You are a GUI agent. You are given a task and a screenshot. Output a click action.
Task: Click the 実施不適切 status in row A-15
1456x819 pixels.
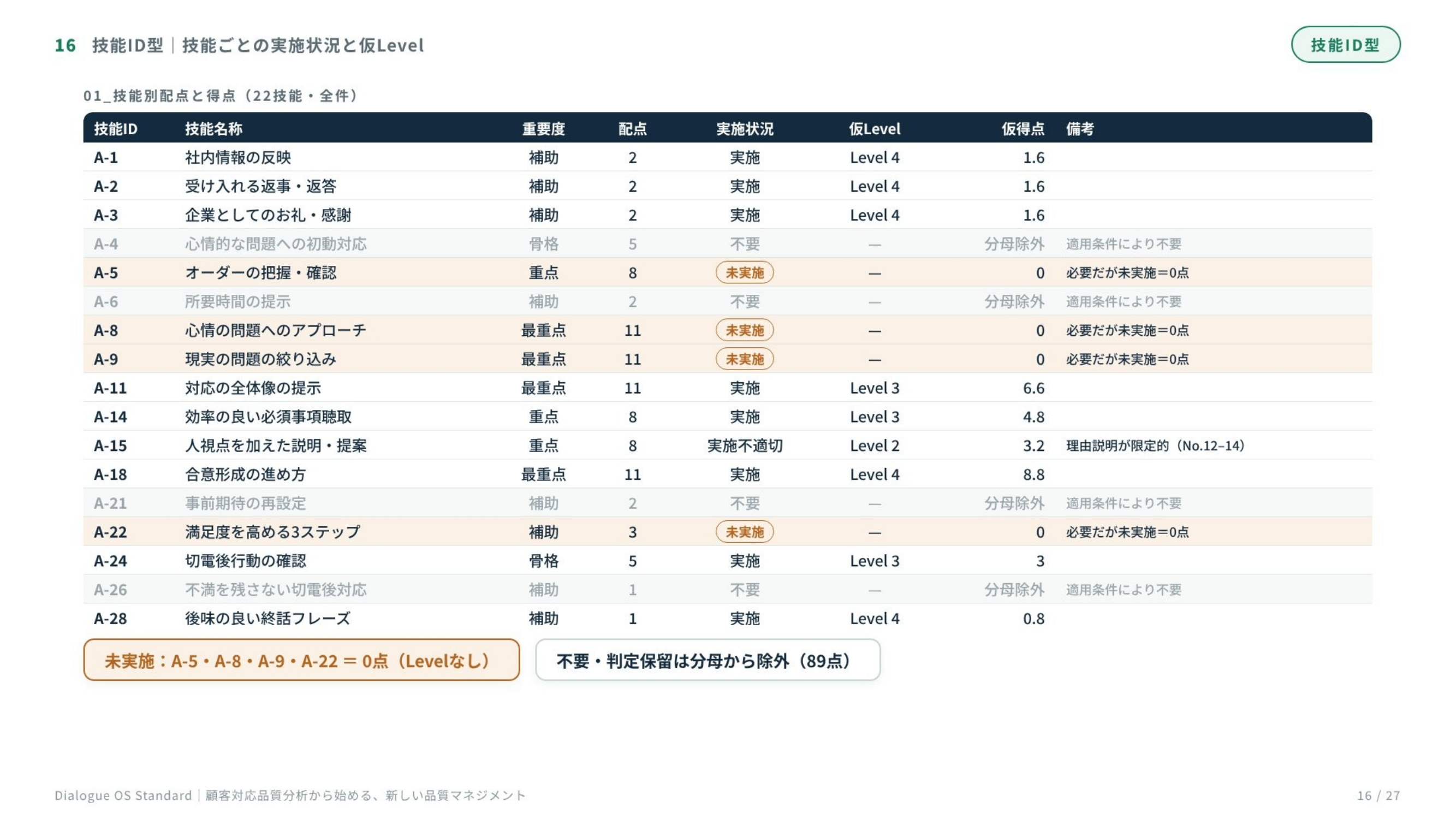[745, 446]
